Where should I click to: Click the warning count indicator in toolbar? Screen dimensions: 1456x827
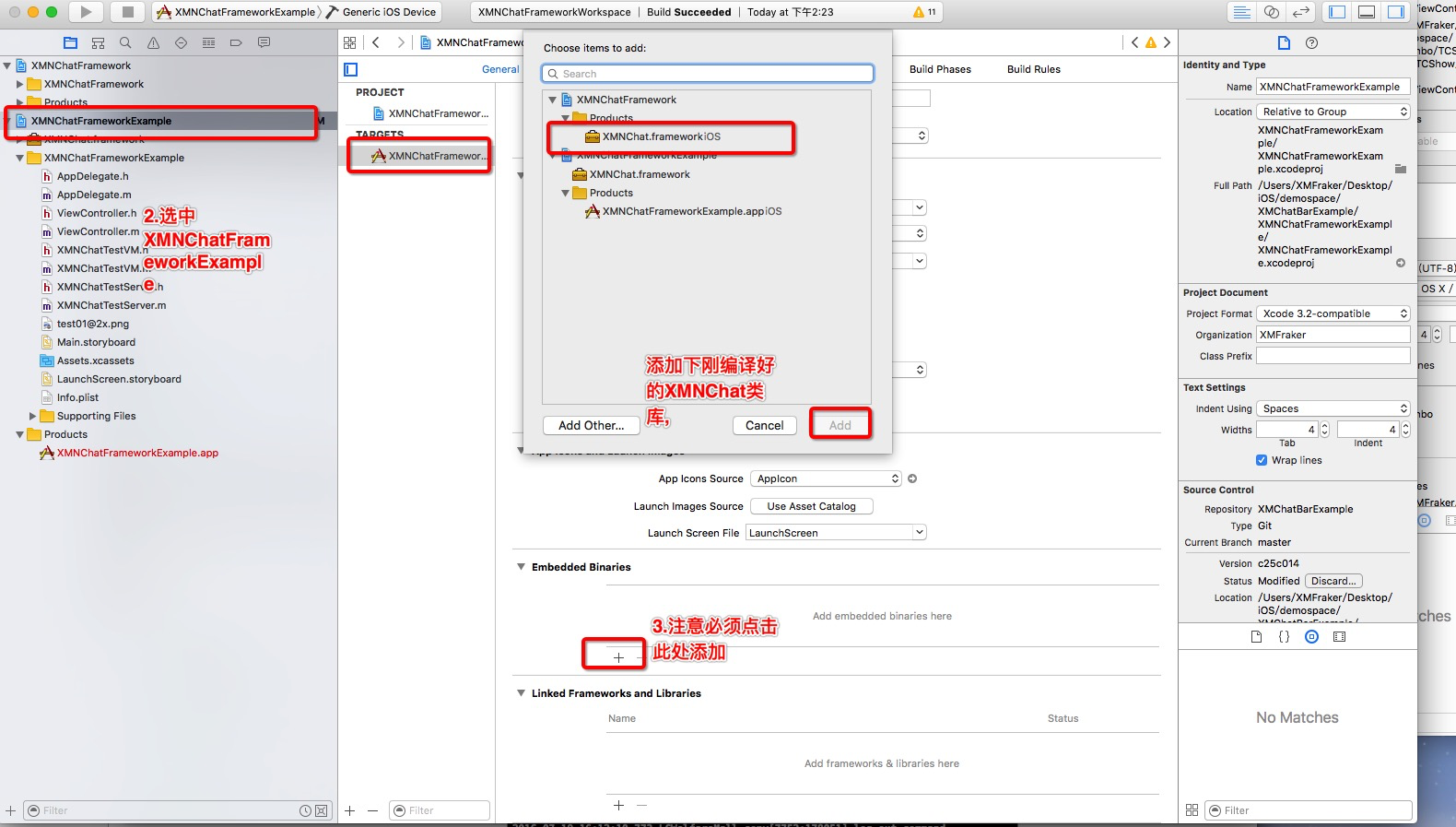923,12
